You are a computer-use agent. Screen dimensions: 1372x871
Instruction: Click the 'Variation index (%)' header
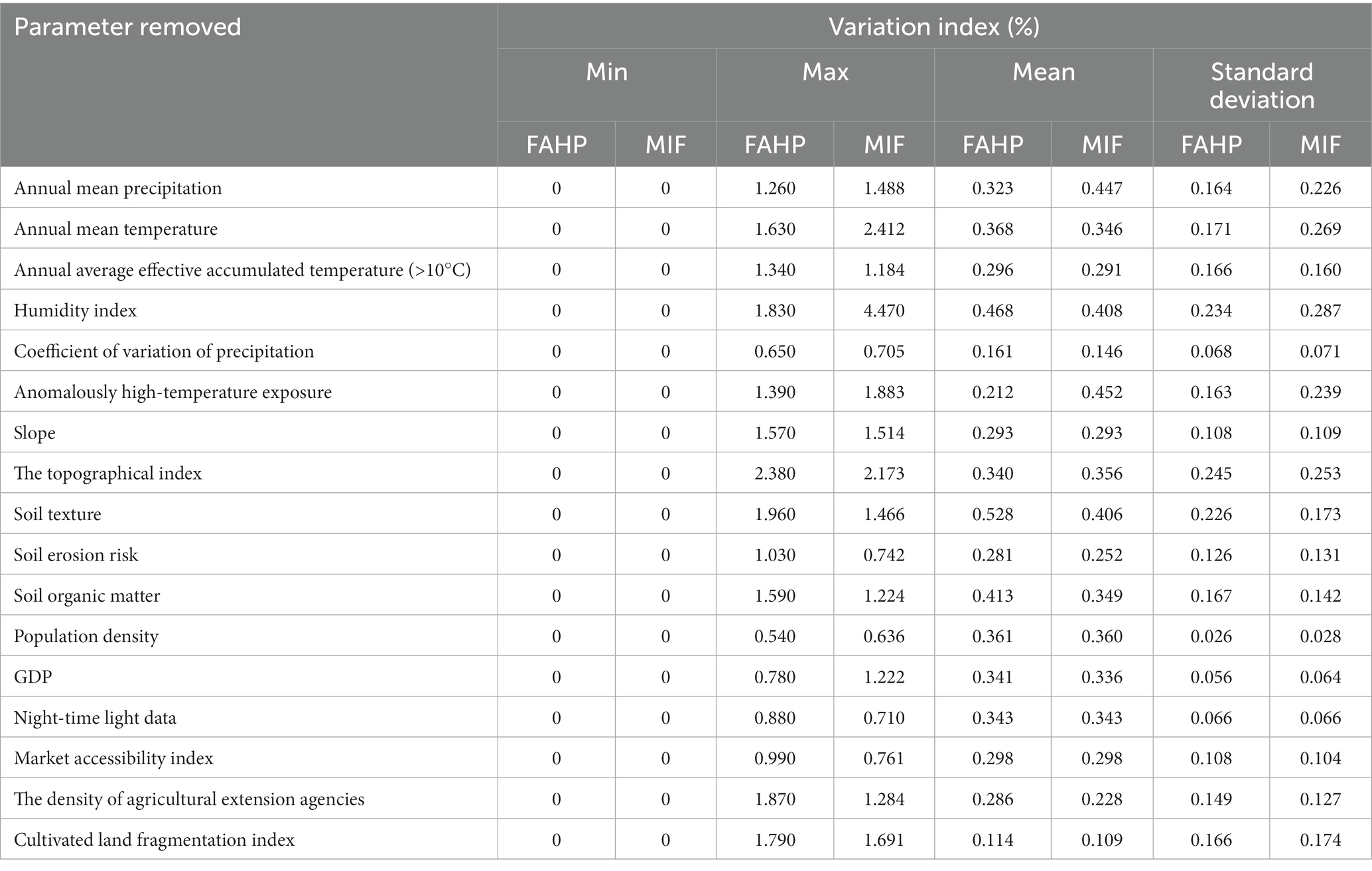[x=933, y=27]
